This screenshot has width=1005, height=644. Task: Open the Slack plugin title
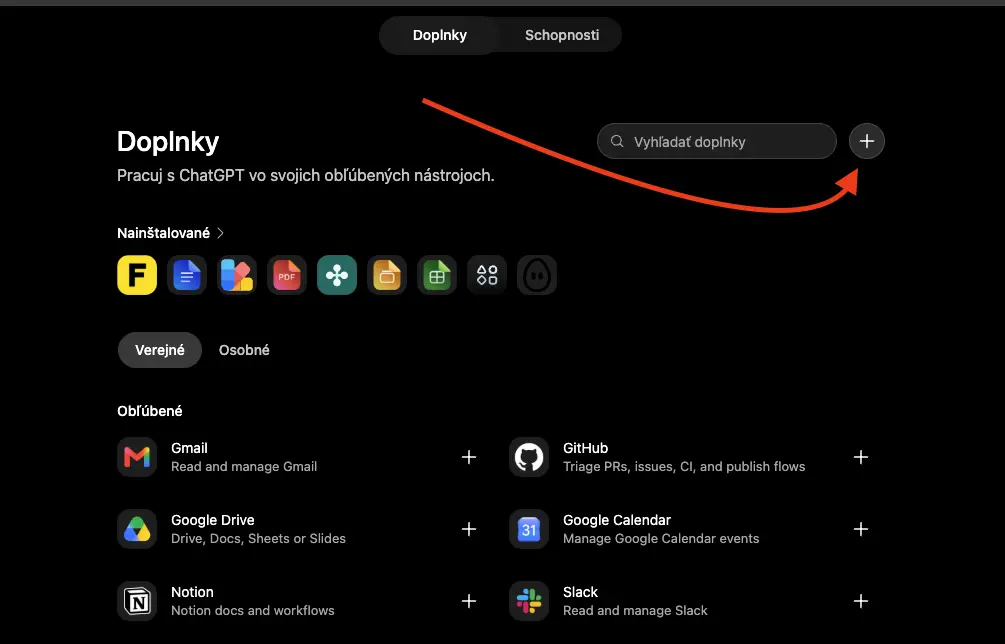pos(580,592)
